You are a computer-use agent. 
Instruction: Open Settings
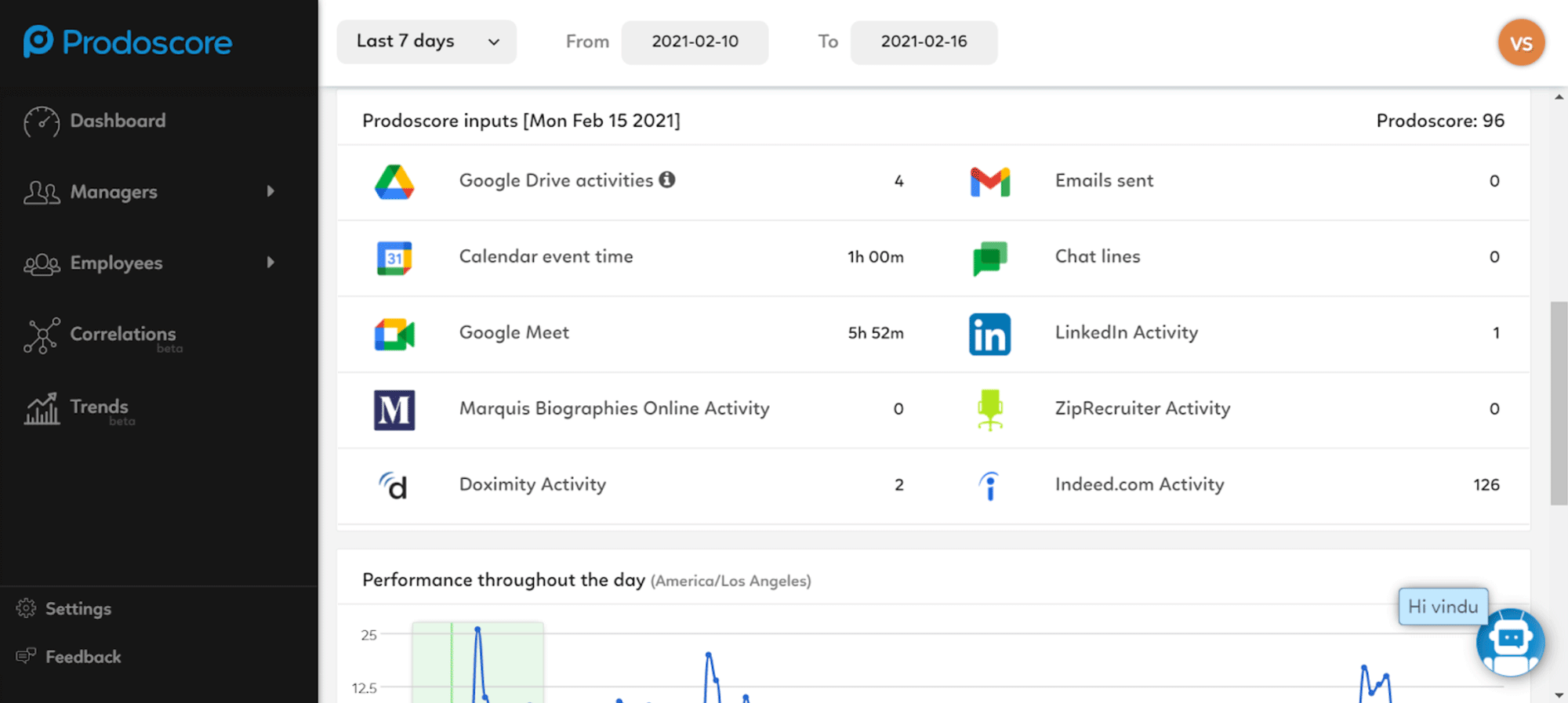click(x=78, y=608)
